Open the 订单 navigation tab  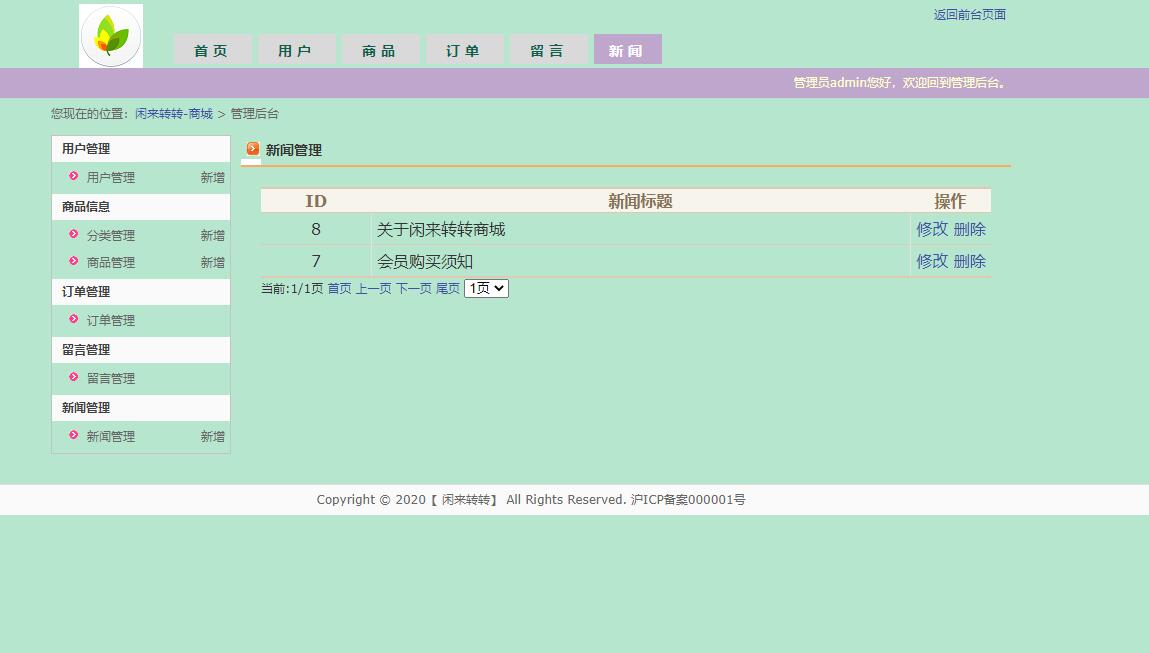click(464, 48)
